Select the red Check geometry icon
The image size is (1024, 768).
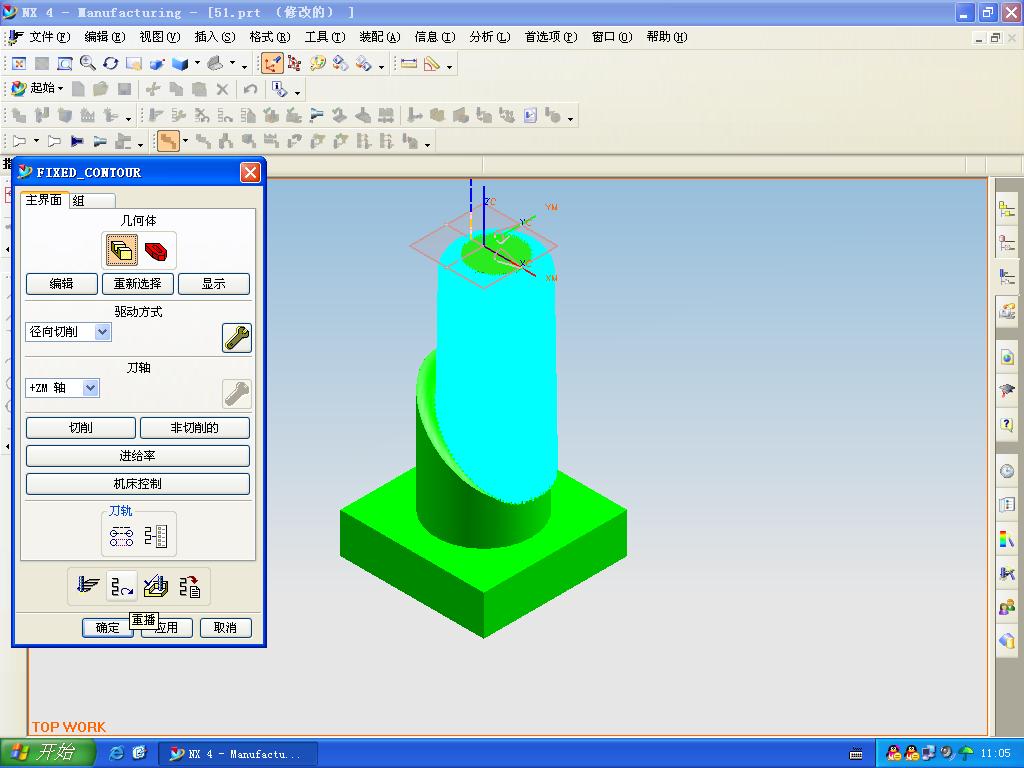[x=155, y=251]
